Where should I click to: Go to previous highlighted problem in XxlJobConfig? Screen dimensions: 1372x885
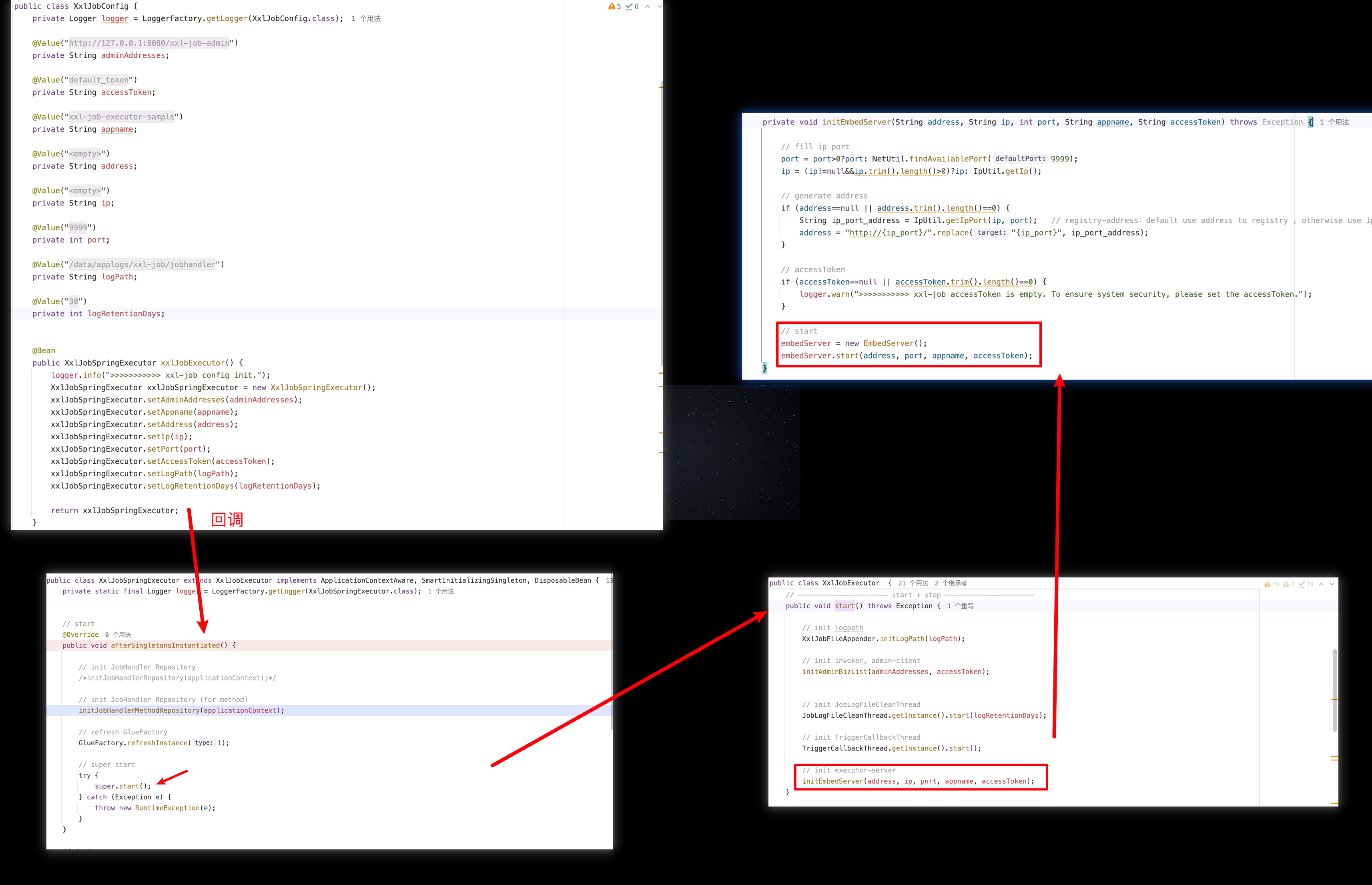(x=648, y=6)
